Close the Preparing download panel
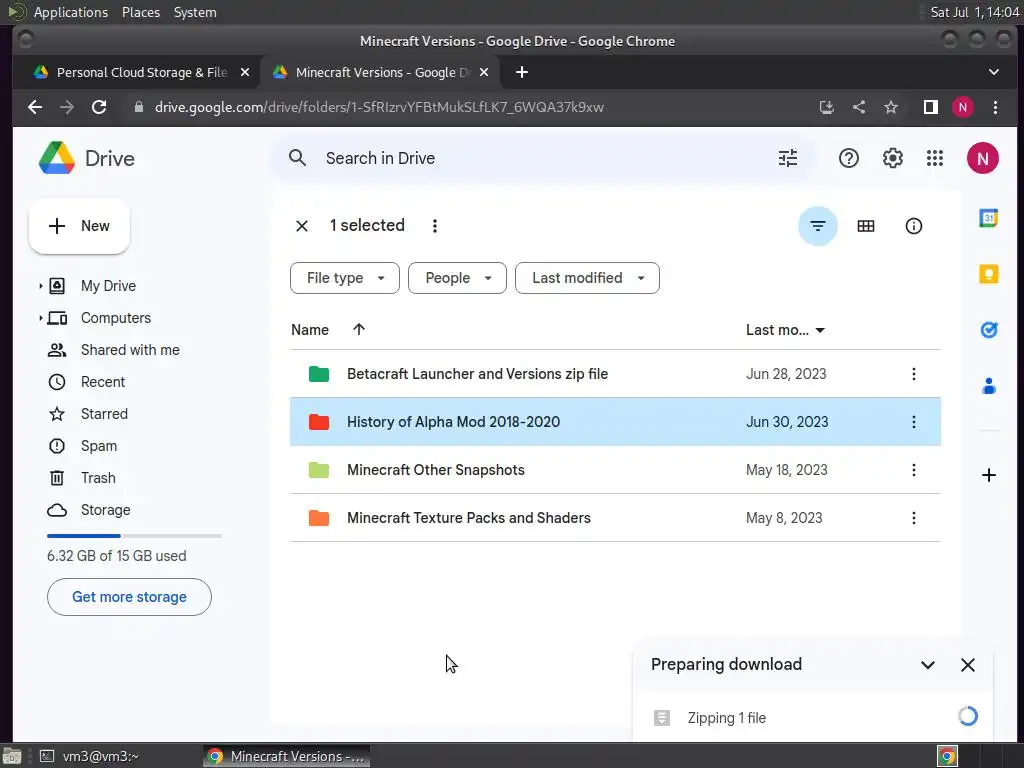 (968, 665)
